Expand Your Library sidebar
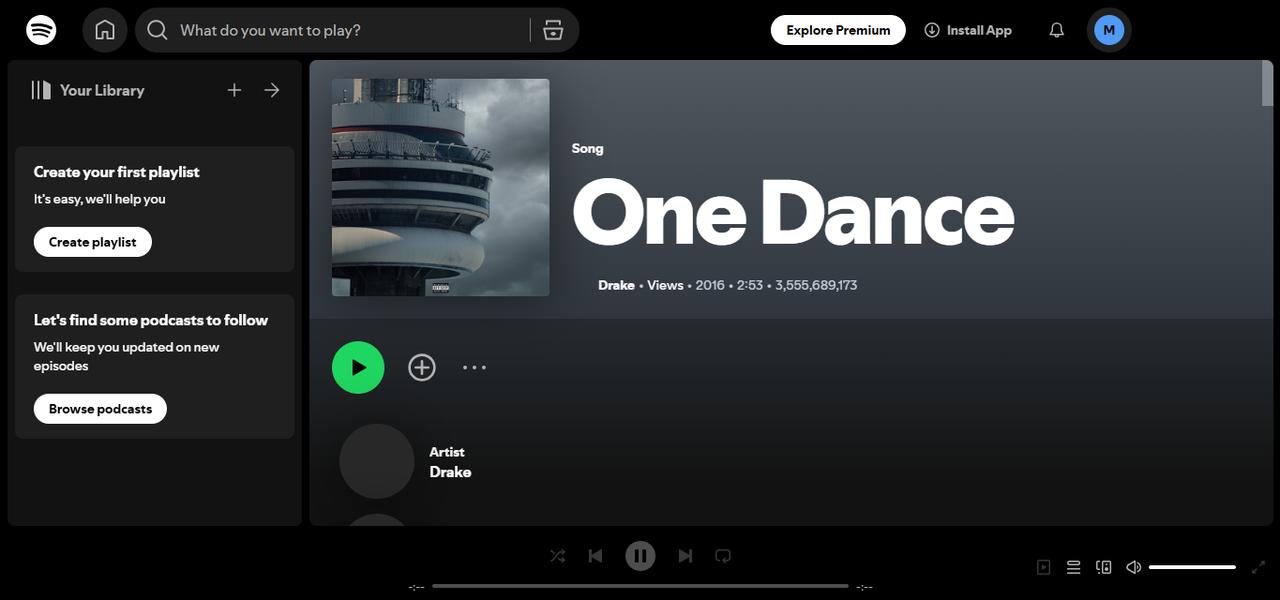The height and width of the screenshot is (600, 1280). [271, 90]
